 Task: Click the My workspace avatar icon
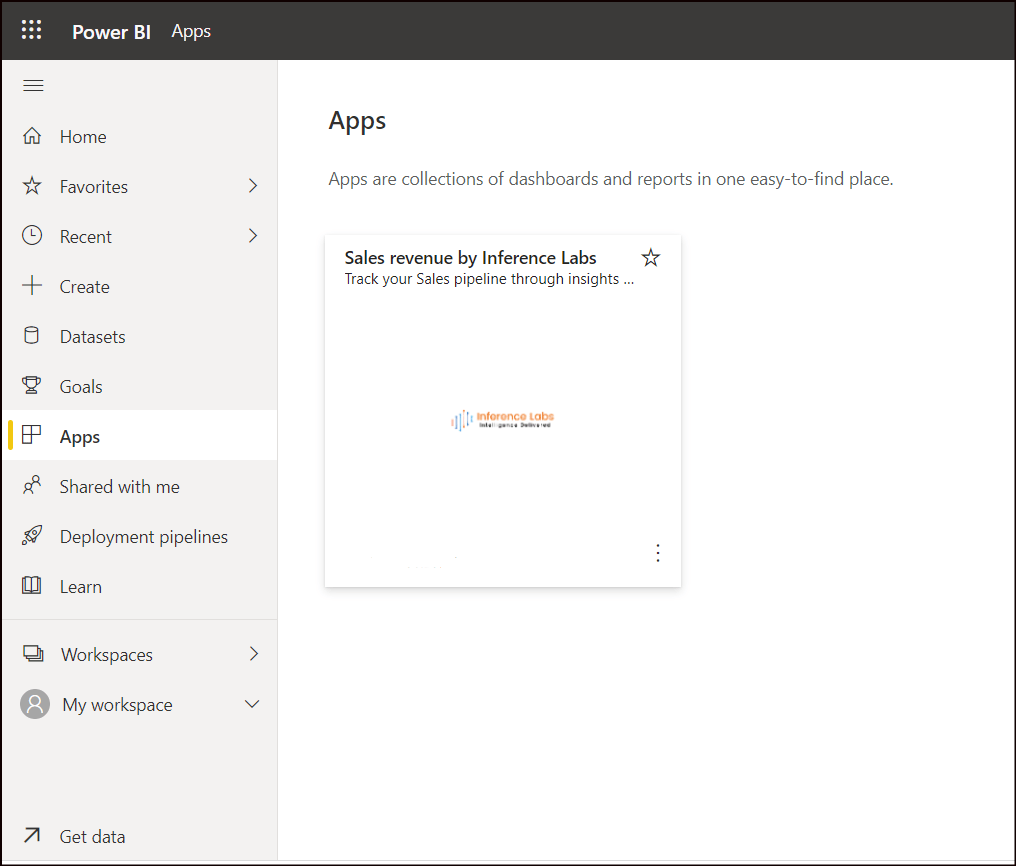[x=35, y=704]
